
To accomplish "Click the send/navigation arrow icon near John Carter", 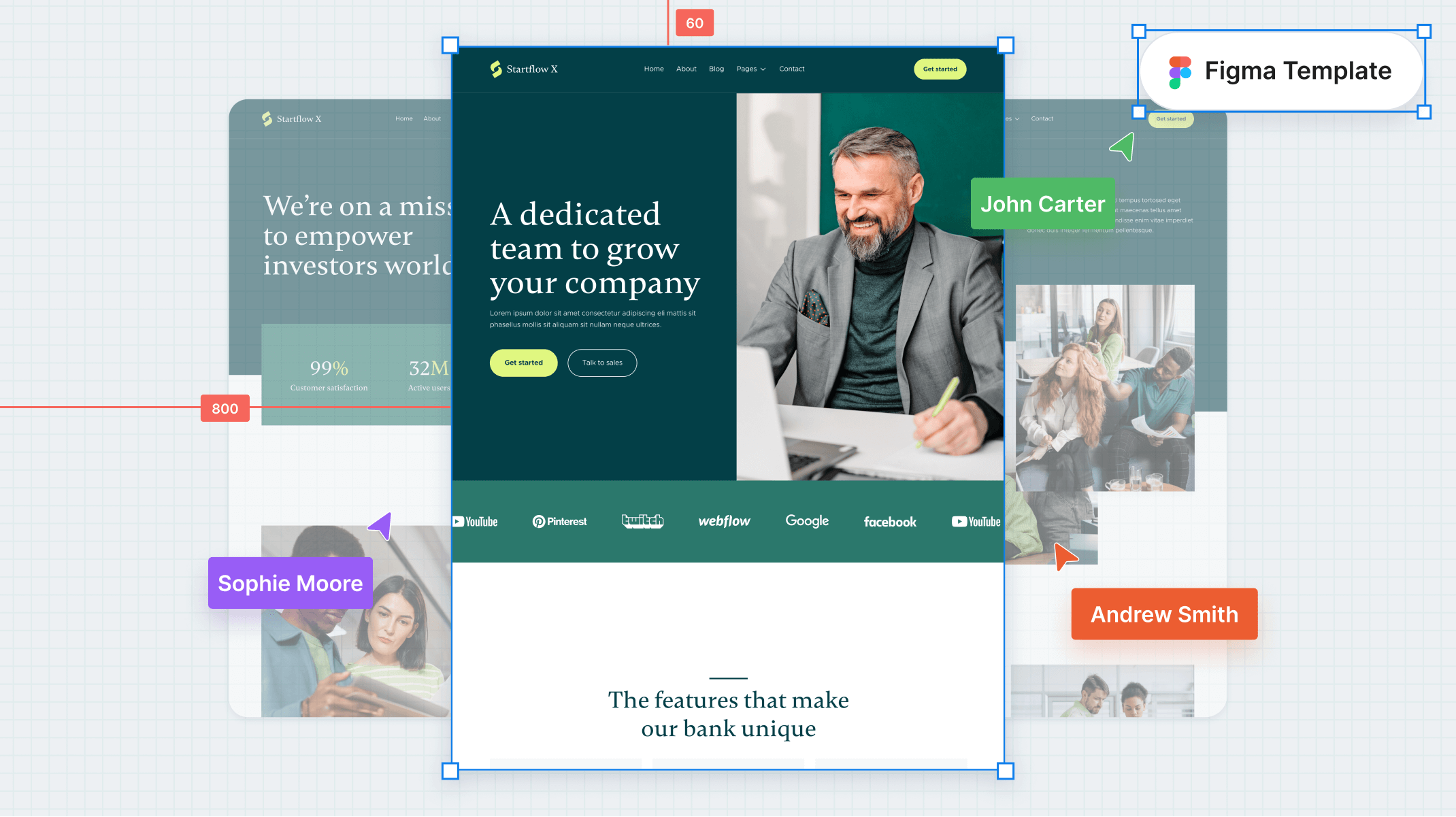I will point(1122,148).
